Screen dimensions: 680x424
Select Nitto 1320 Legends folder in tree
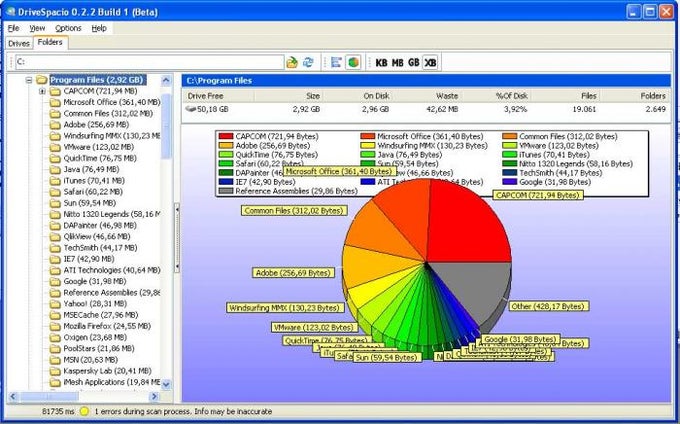pyautogui.click(x=111, y=215)
